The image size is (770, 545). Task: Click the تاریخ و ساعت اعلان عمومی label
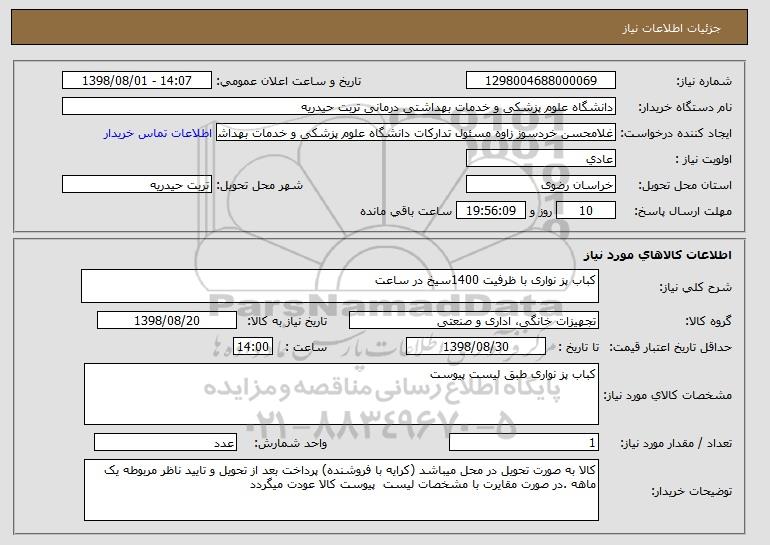click(x=289, y=81)
